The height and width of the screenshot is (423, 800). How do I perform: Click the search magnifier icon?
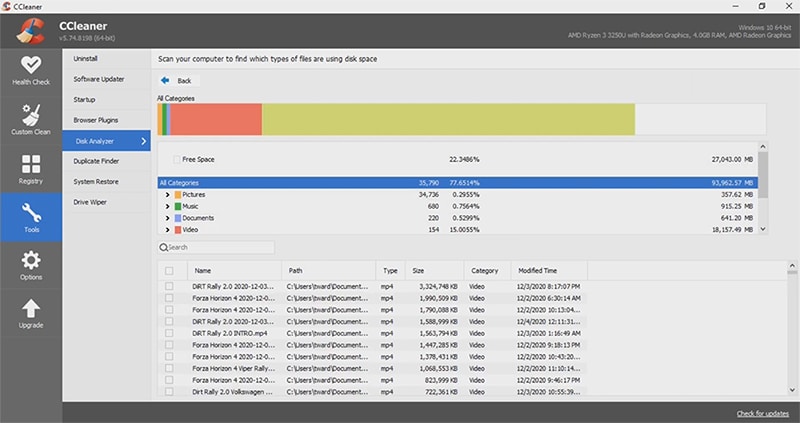pyautogui.click(x=164, y=247)
